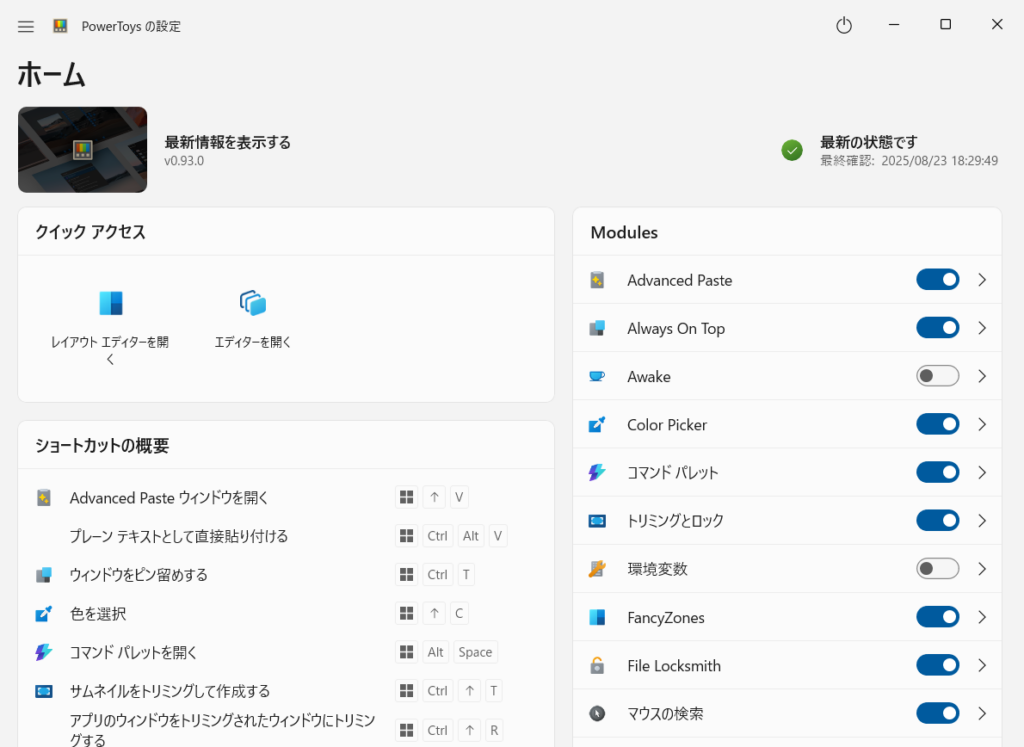This screenshot has height=747, width=1024.
Task: Click the マウスの検索 module icon
Action: [597, 714]
